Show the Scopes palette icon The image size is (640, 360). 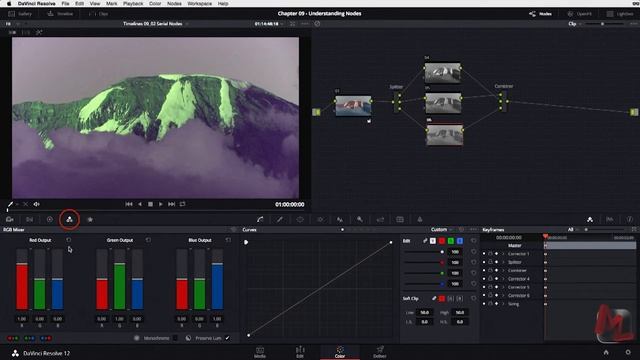(x=610, y=220)
